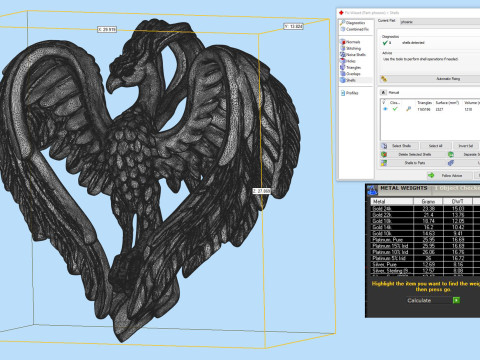Sort the shell list by Surface (mm²) column
This screenshot has height=360, width=480.
point(447,103)
